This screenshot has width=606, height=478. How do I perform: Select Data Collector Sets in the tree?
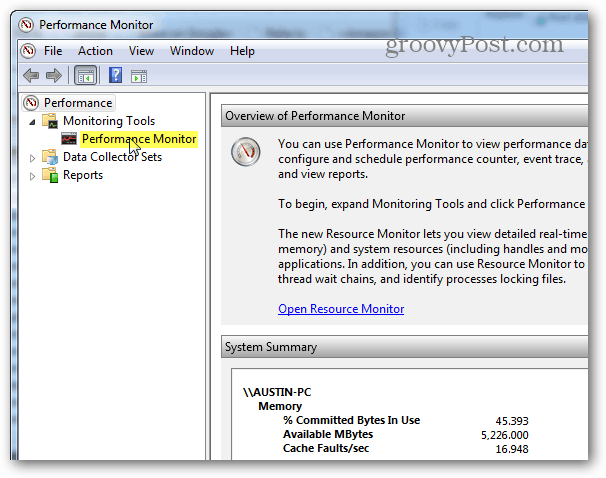coord(112,156)
